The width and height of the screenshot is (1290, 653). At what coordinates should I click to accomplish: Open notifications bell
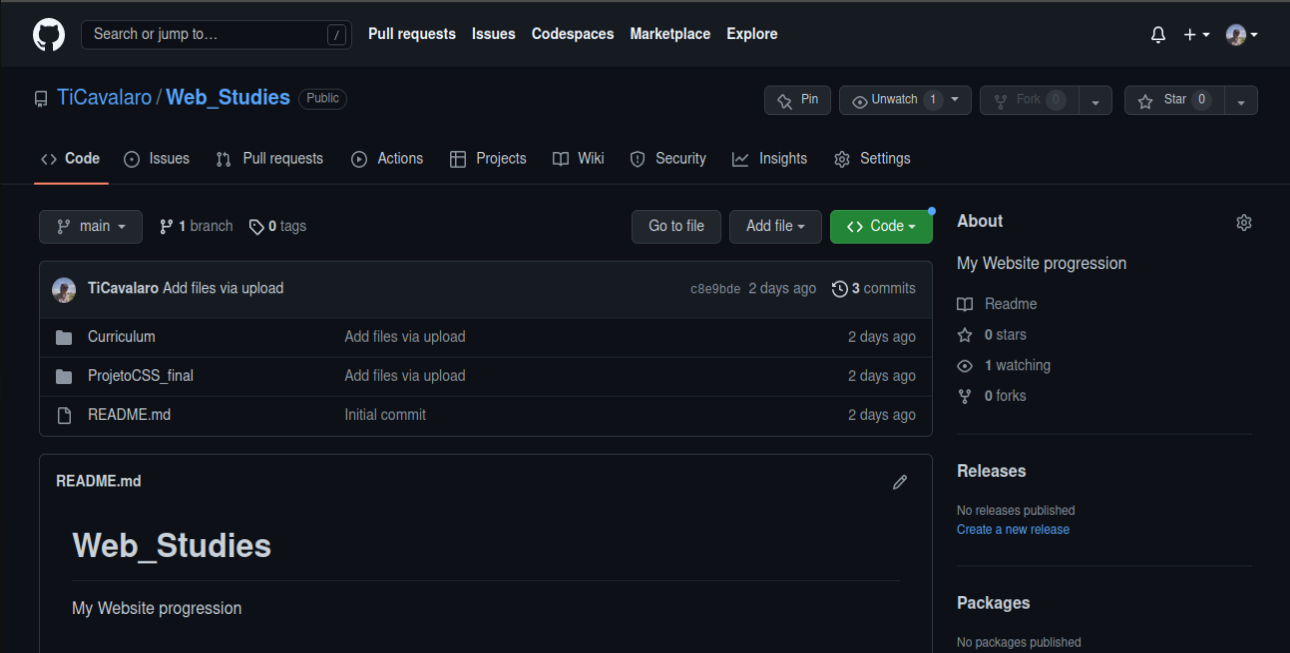click(1158, 34)
